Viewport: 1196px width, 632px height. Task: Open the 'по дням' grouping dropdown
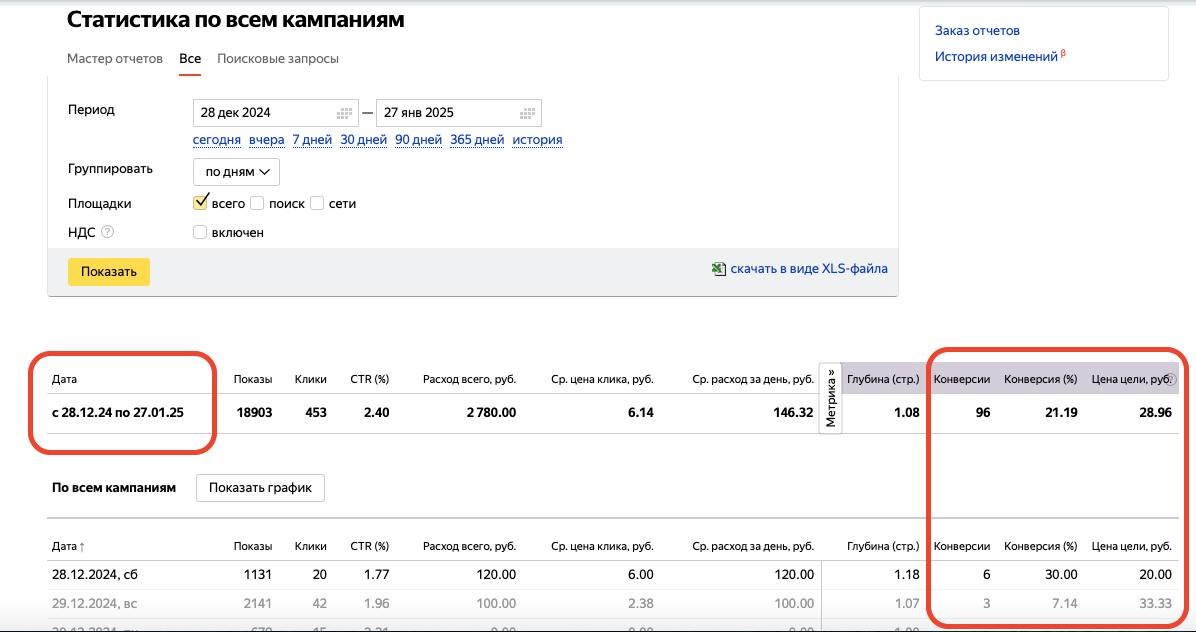click(x=237, y=172)
